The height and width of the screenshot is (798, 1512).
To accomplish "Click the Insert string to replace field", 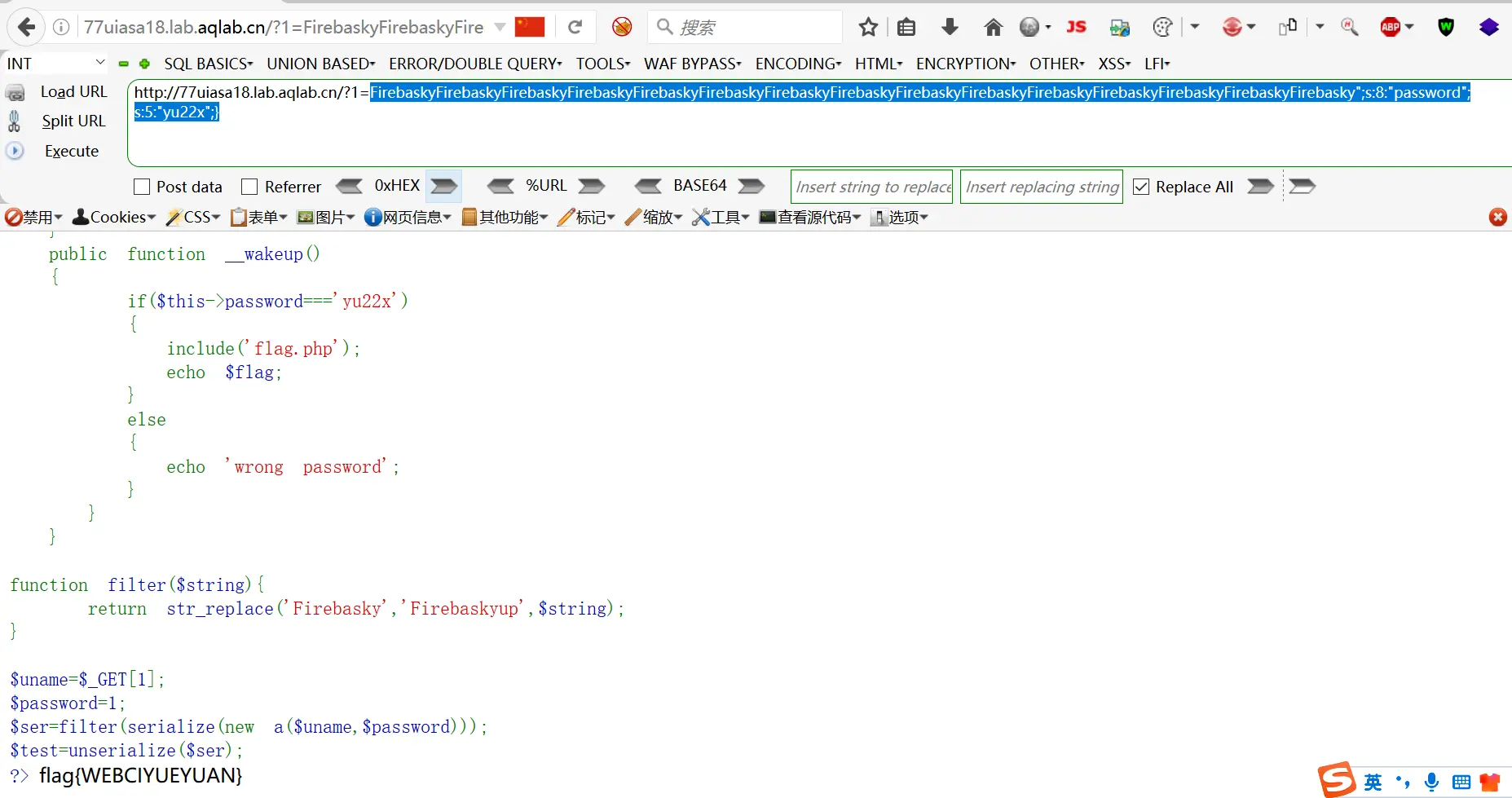I will click(872, 187).
